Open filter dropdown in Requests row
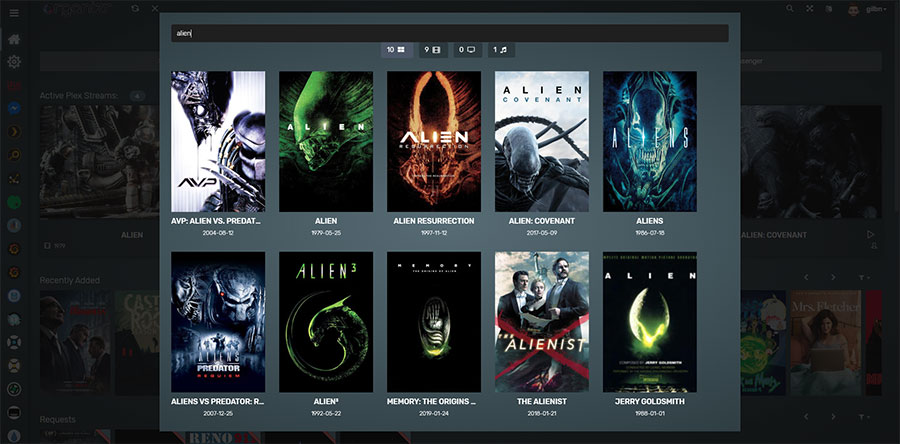Screen dimensions: 900x444 [x=863, y=416]
